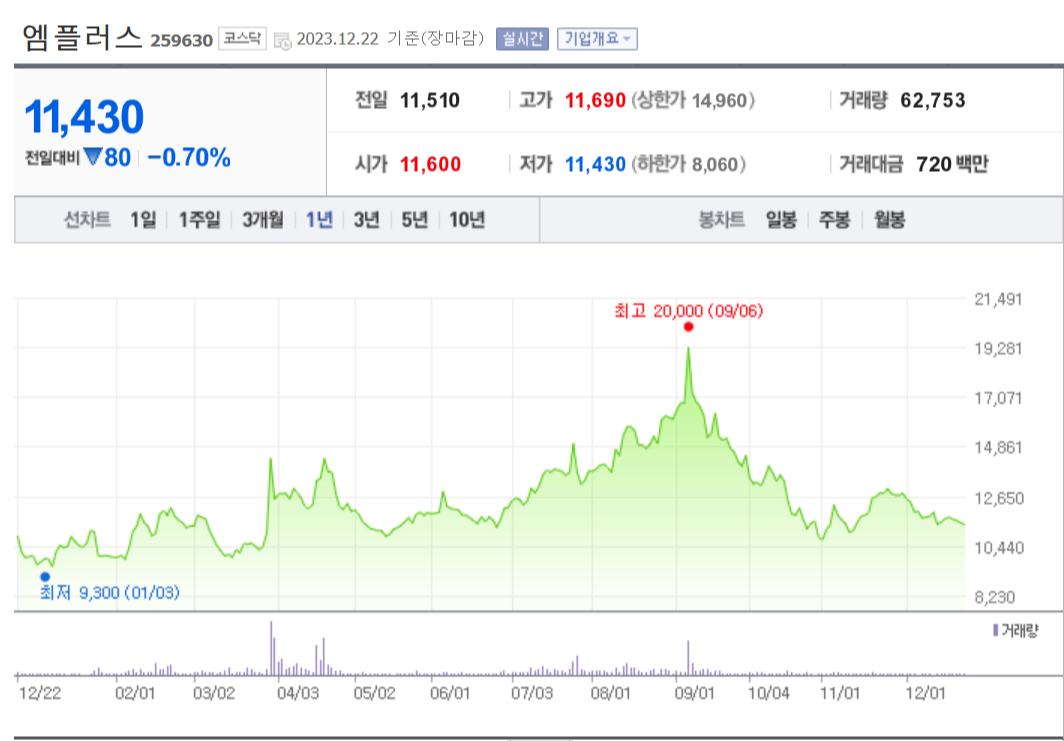Click the 11/01 date axis label
The width and height of the screenshot is (1064, 741).
coord(839,694)
